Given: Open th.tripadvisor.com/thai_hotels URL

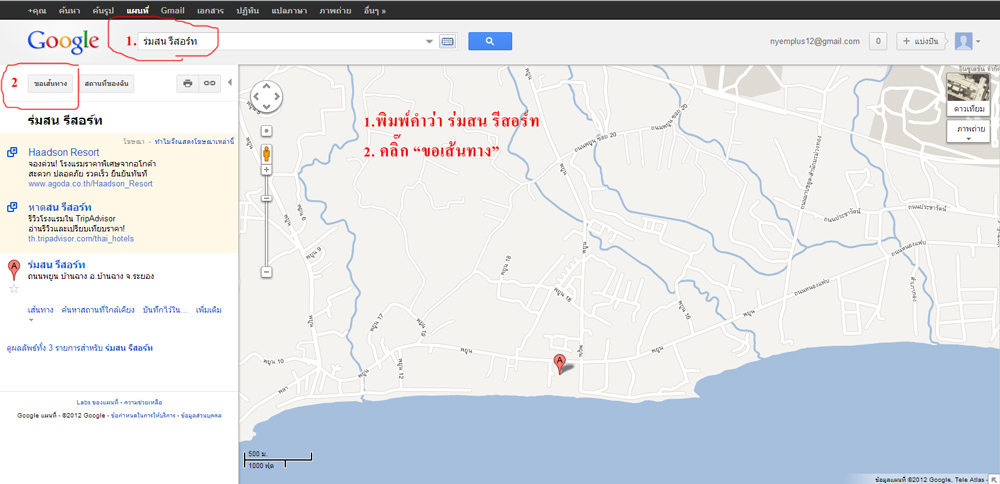Looking at the screenshot, I should point(81,239).
